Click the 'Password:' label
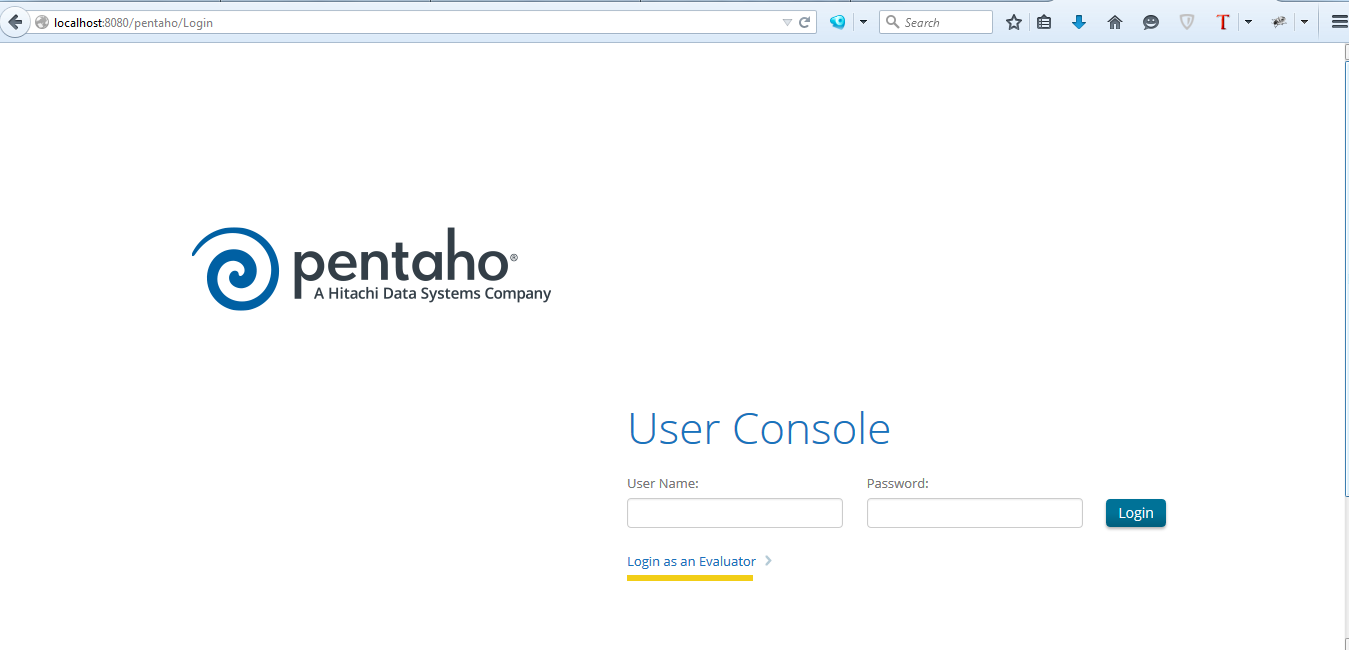1349x650 pixels. pyautogui.click(x=898, y=483)
